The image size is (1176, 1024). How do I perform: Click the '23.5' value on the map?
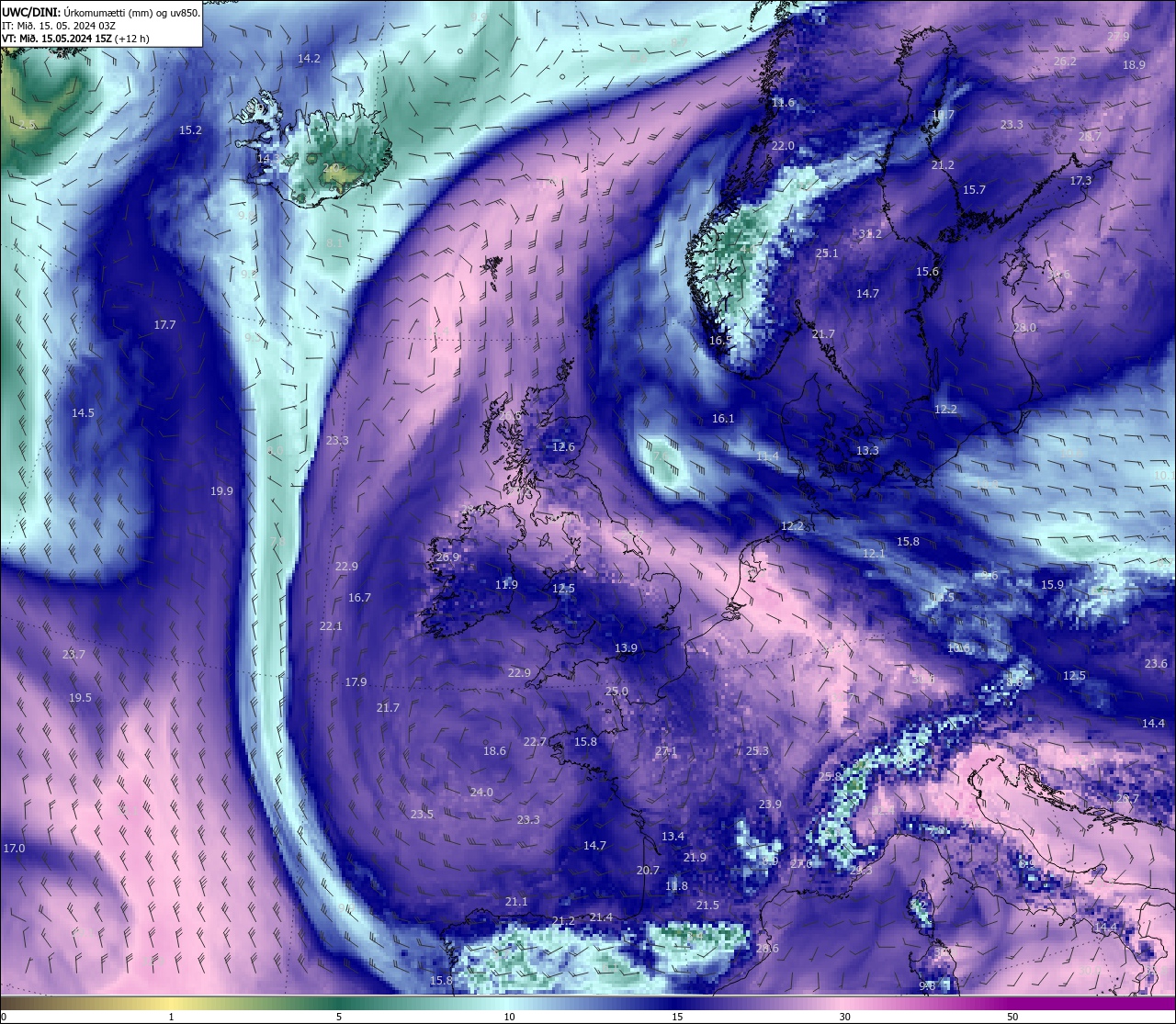pos(422,815)
